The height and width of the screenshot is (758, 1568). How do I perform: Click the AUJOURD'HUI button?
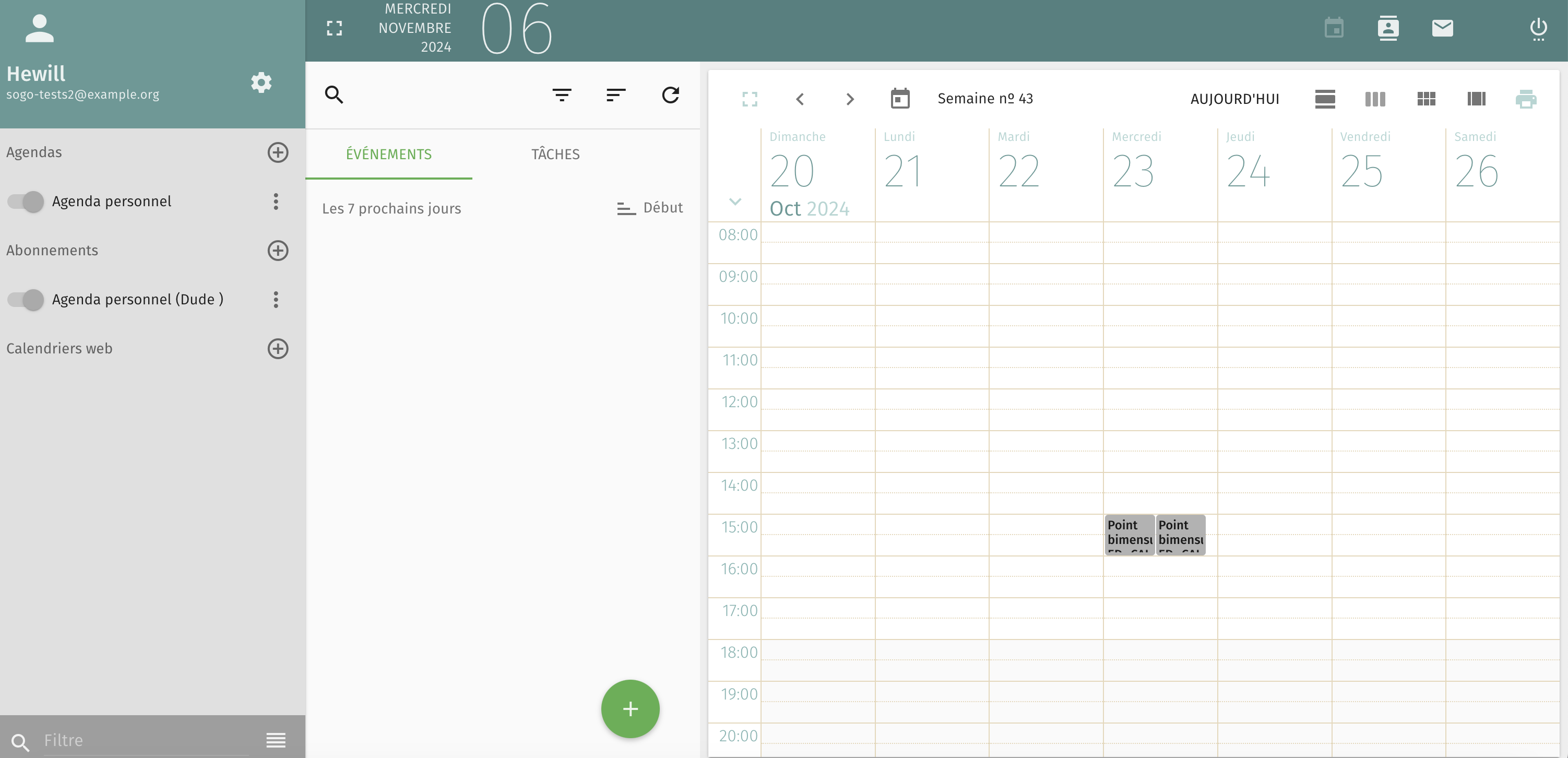tap(1234, 99)
